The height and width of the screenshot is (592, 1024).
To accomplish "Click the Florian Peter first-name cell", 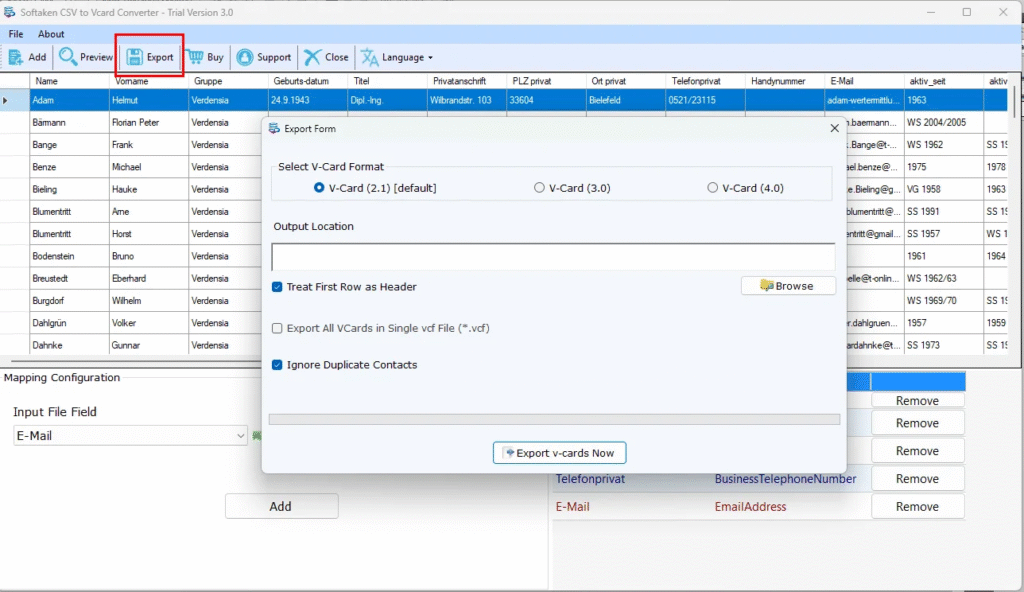I will click(149, 122).
